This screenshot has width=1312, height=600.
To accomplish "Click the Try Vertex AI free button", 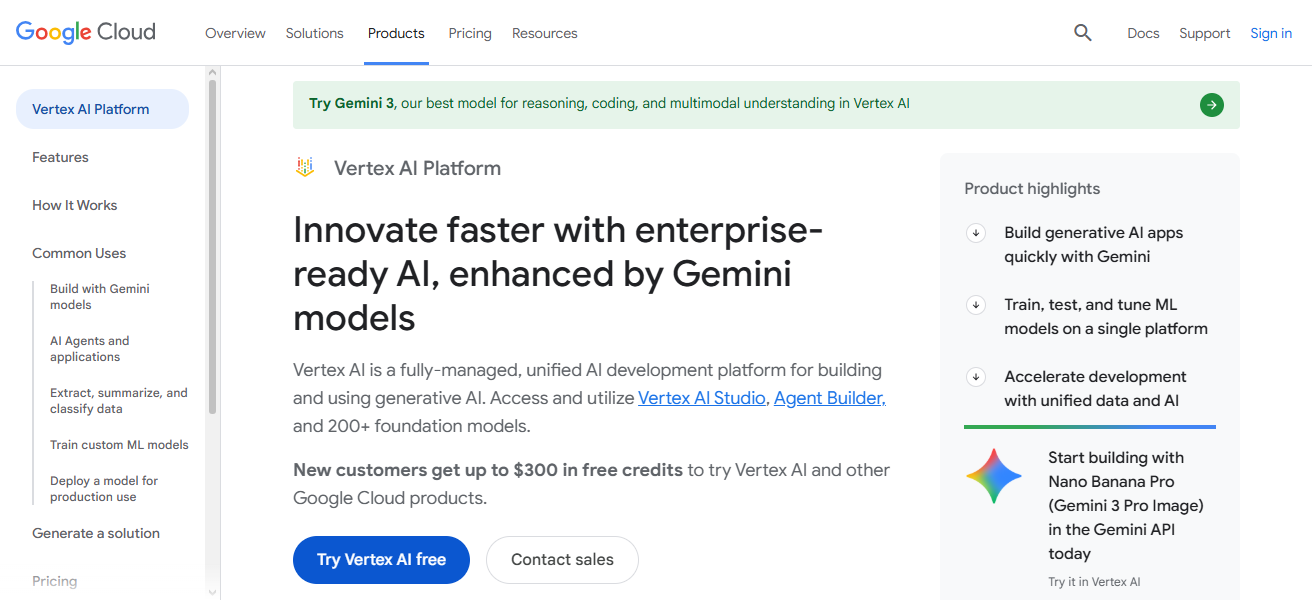I will click(x=381, y=560).
